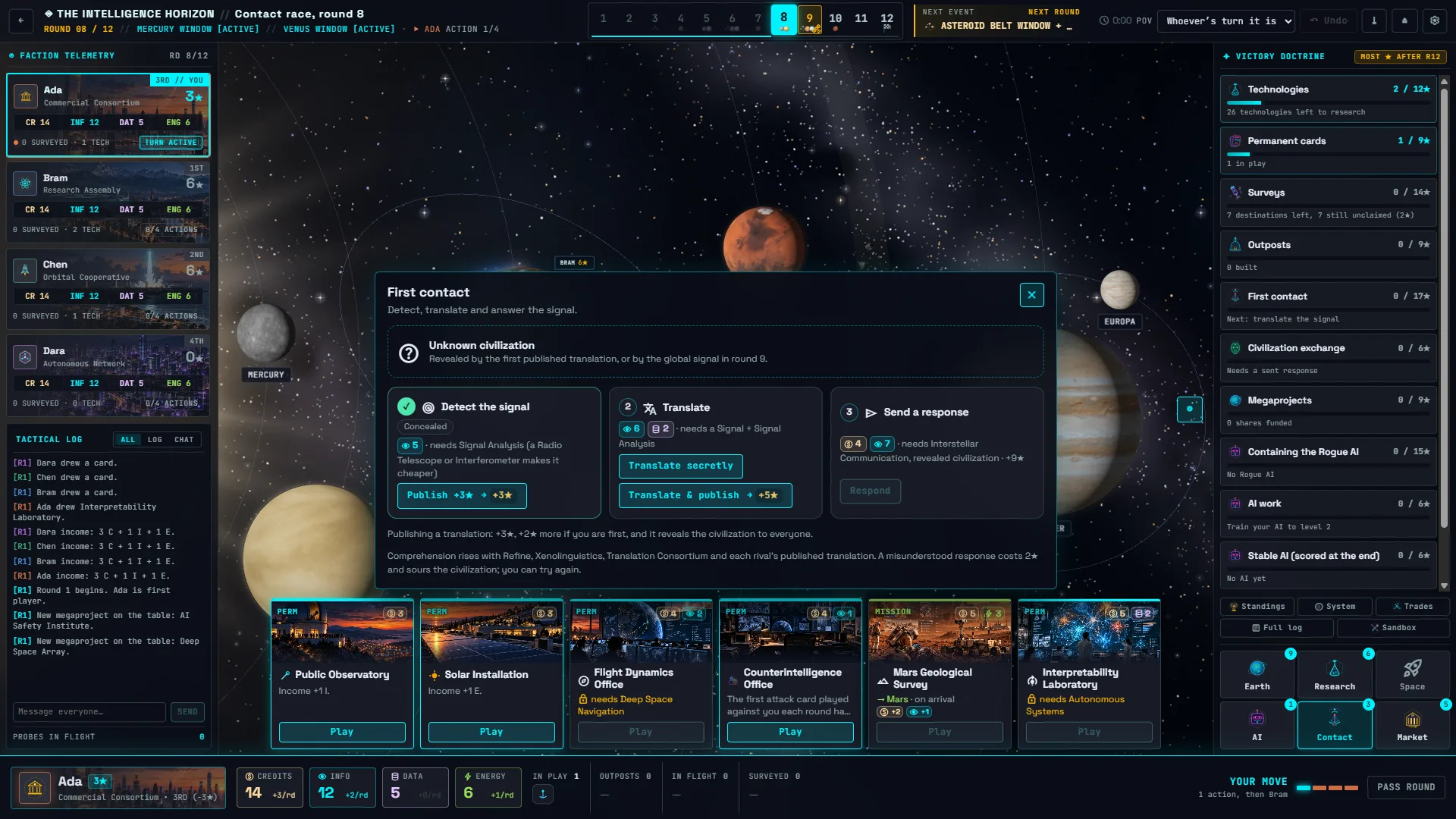Open settings via the gear icon
Viewport: 1456px width, 819px height.
tap(1435, 20)
